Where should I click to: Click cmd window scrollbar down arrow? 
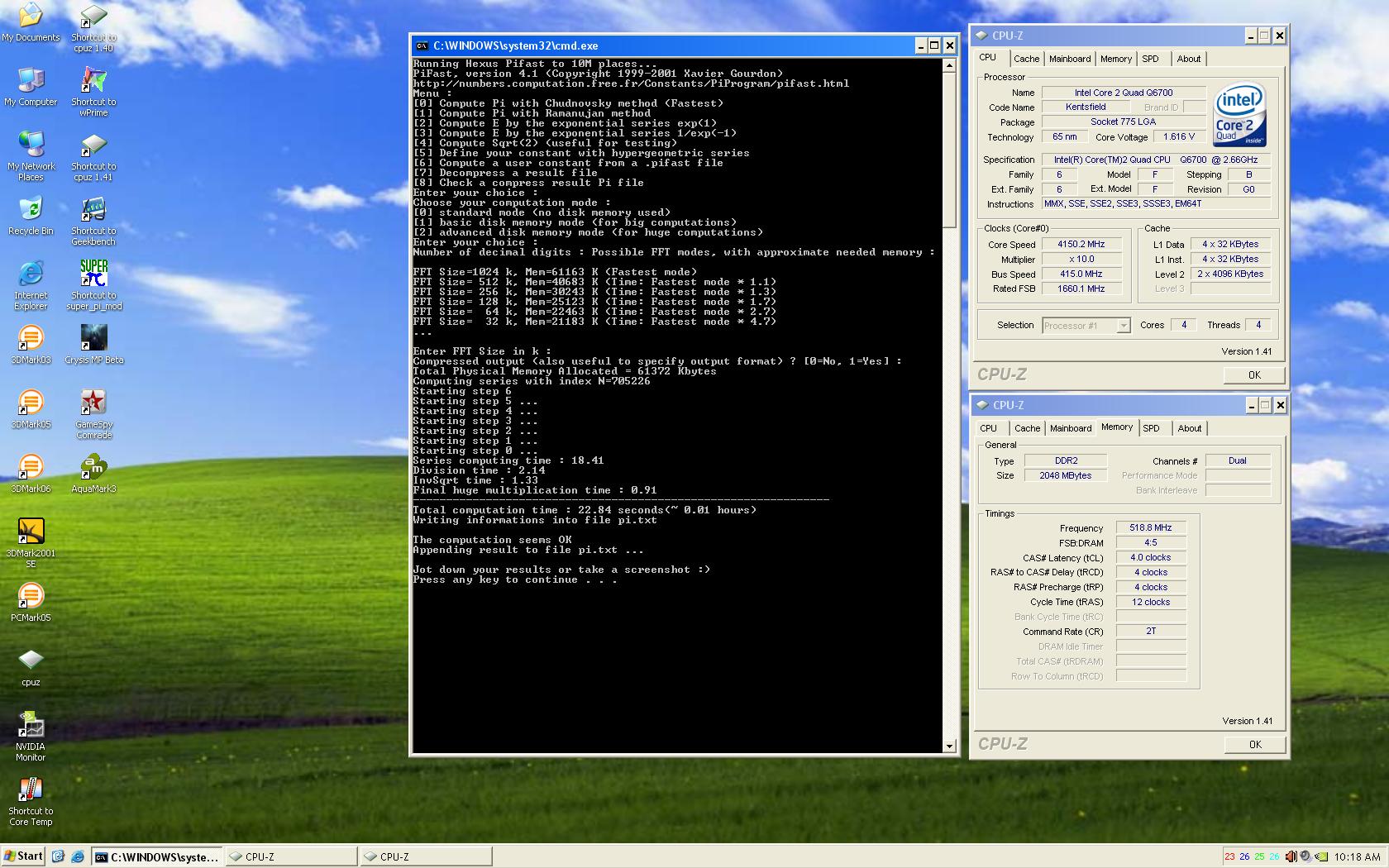[x=949, y=746]
